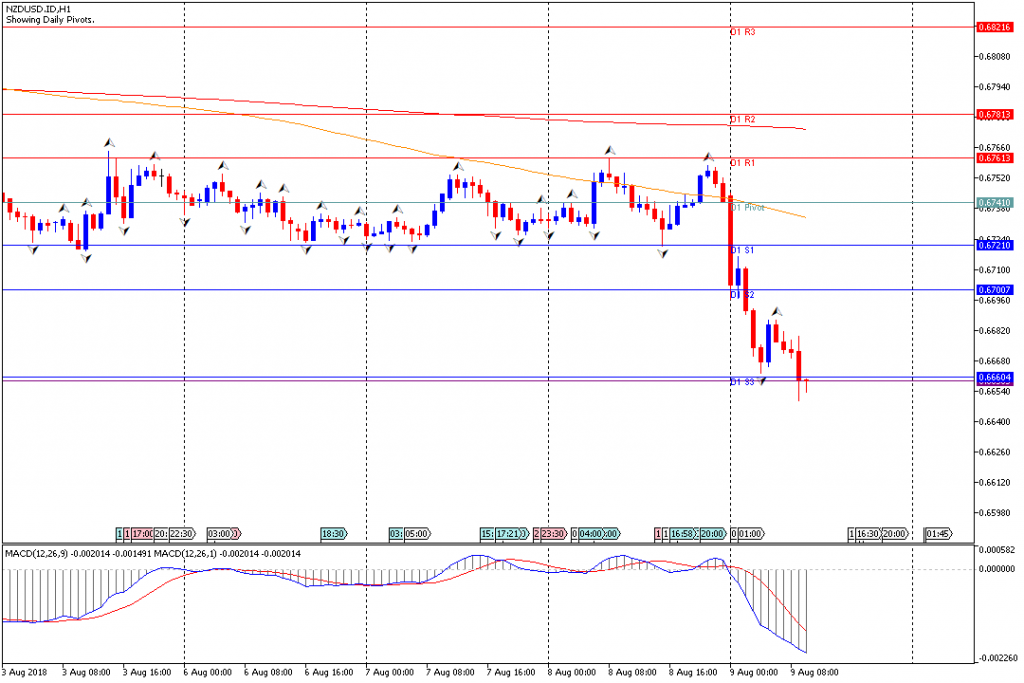Click the D1 S1 support label
The width and height of the screenshot is (1024, 683).
pos(742,250)
